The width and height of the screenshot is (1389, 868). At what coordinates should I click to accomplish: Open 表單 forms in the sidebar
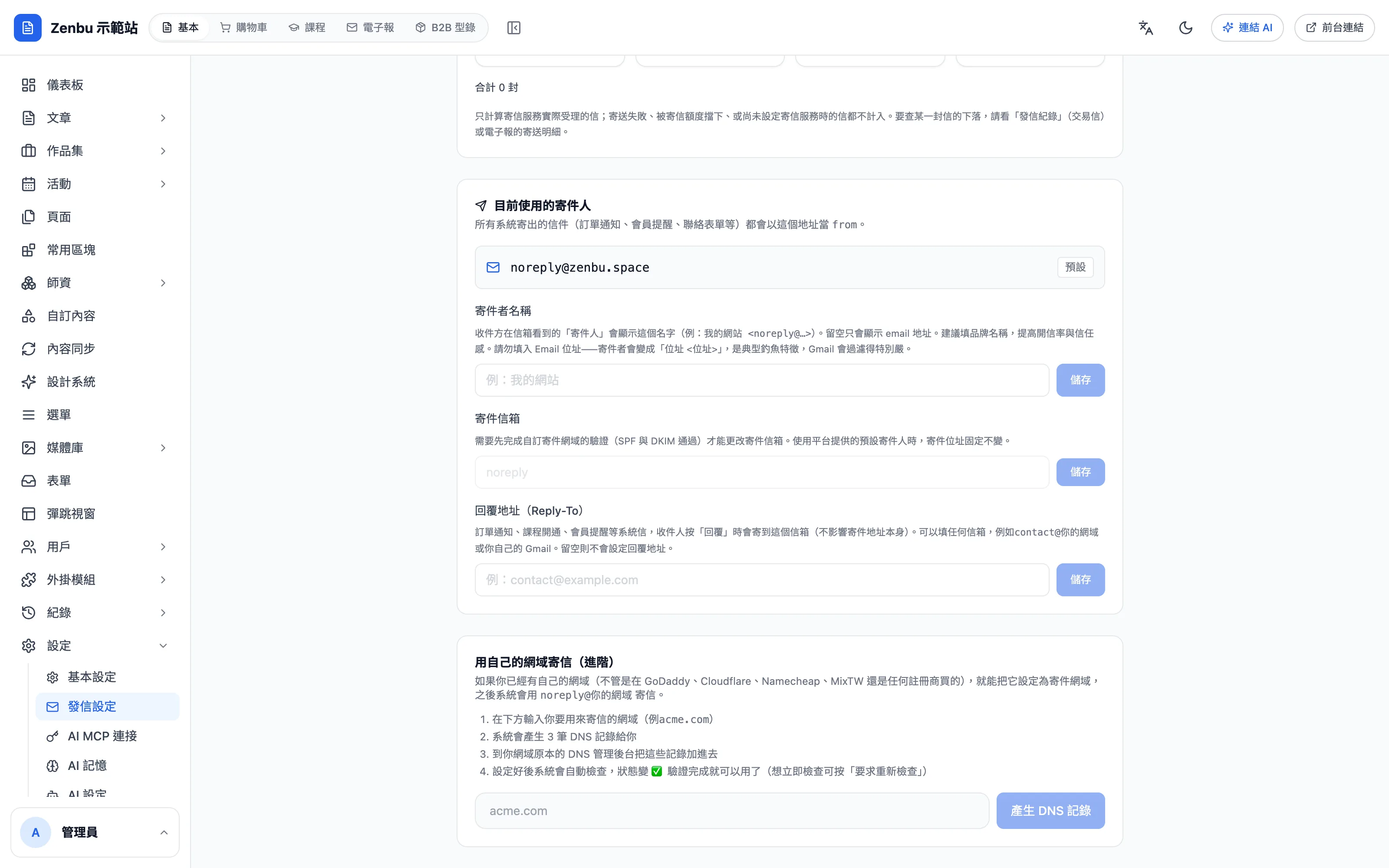click(95, 480)
